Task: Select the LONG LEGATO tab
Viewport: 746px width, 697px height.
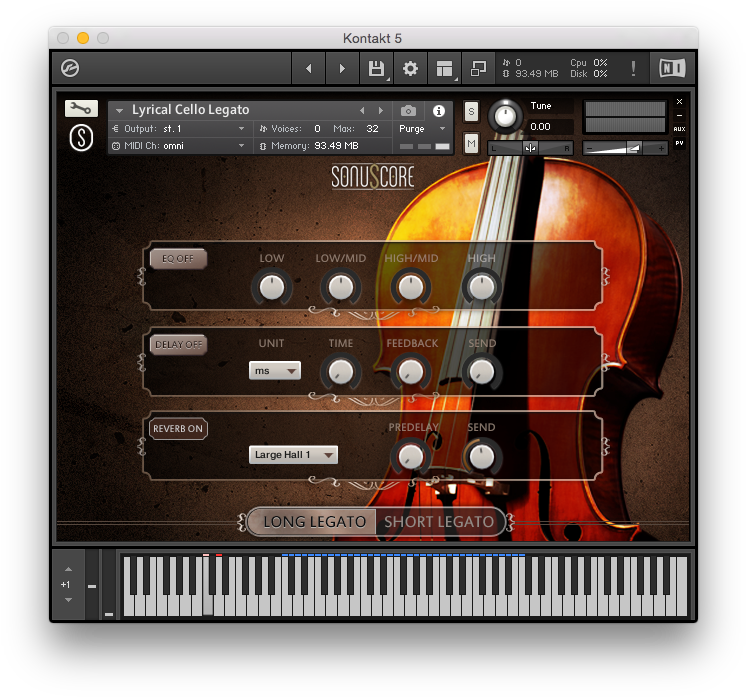Action: [x=314, y=521]
